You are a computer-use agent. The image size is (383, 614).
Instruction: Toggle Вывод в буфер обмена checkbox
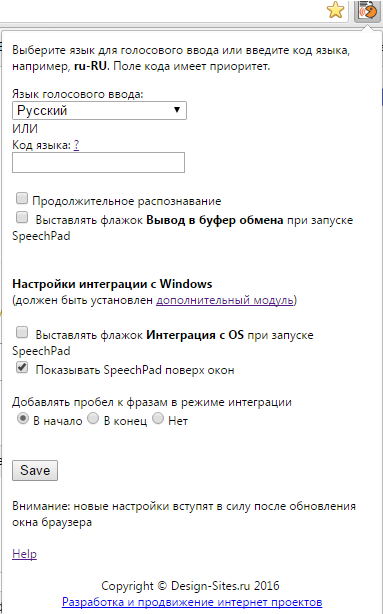coord(22,217)
